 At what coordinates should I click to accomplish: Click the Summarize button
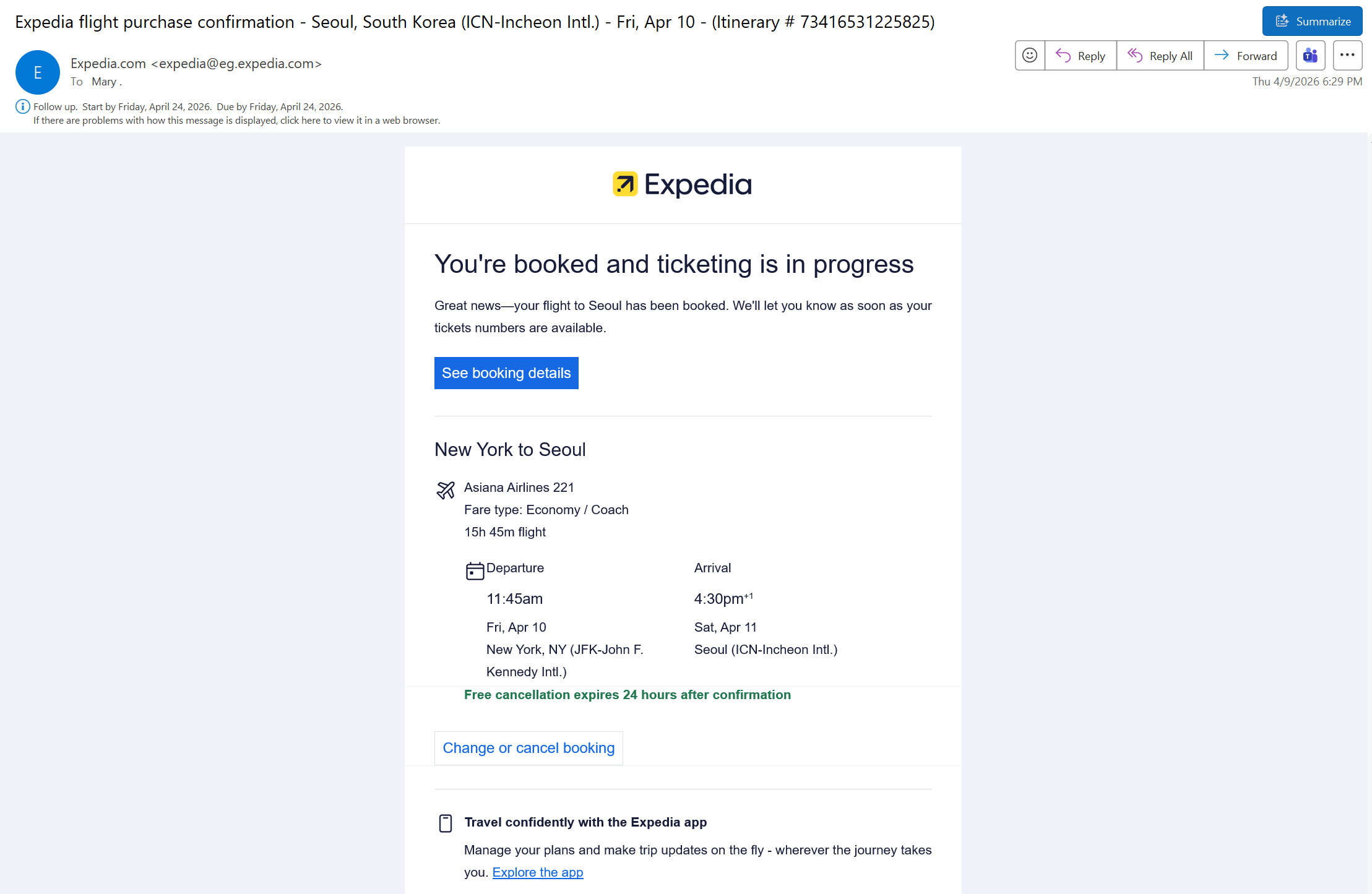(x=1312, y=22)
